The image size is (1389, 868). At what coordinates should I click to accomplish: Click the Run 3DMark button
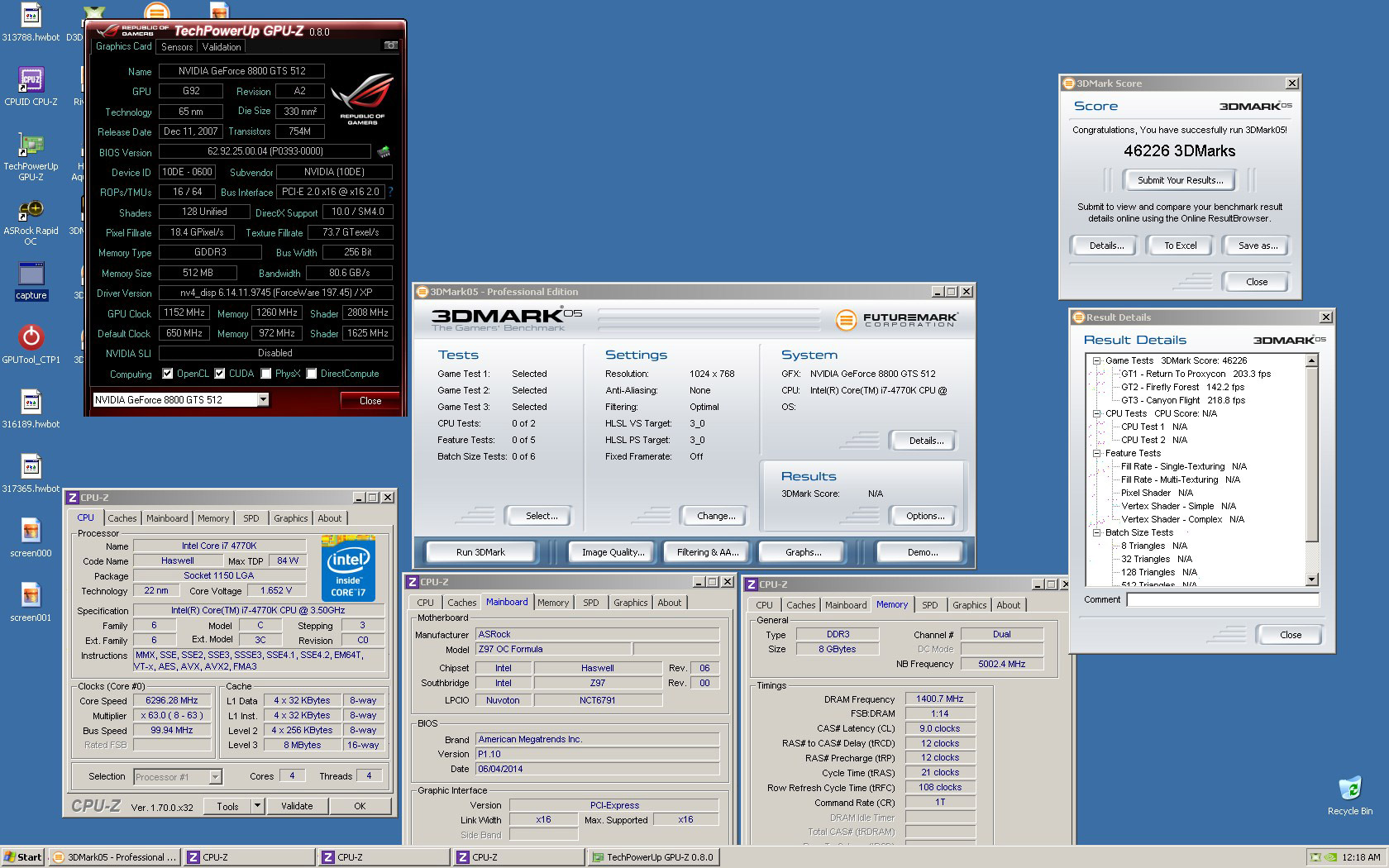480,552
